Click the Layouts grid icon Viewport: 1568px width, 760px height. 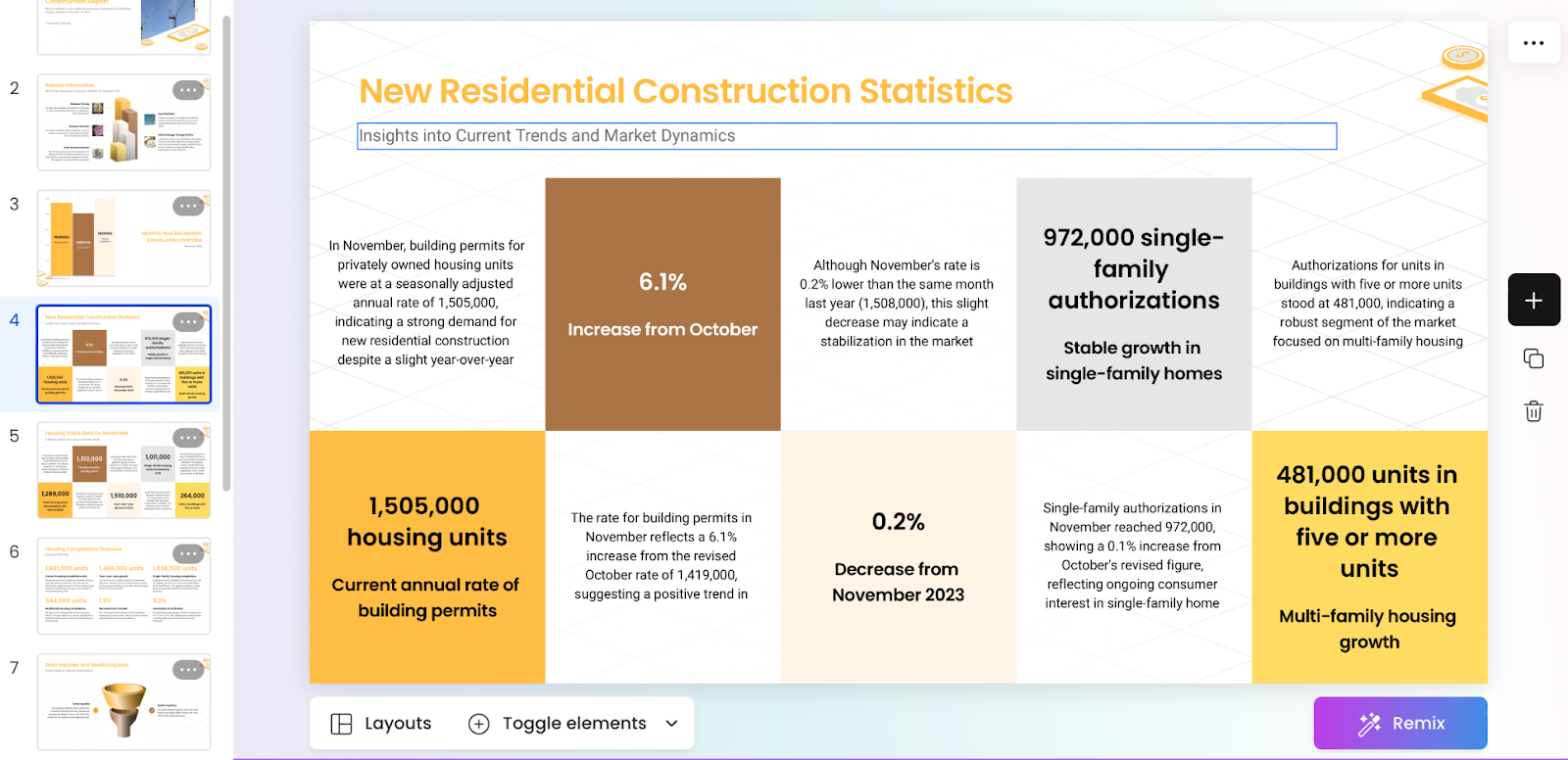pos(341,724)
